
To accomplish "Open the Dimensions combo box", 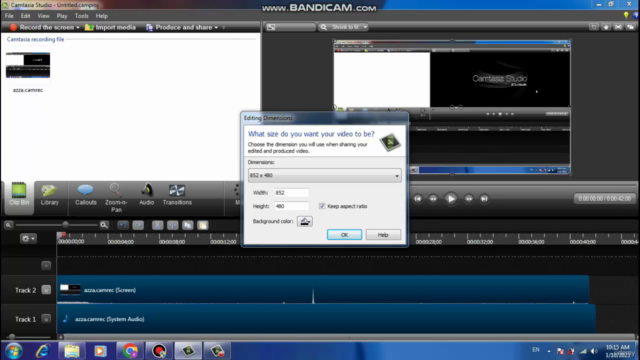I will pyautogui.click(x=324, y=176).
